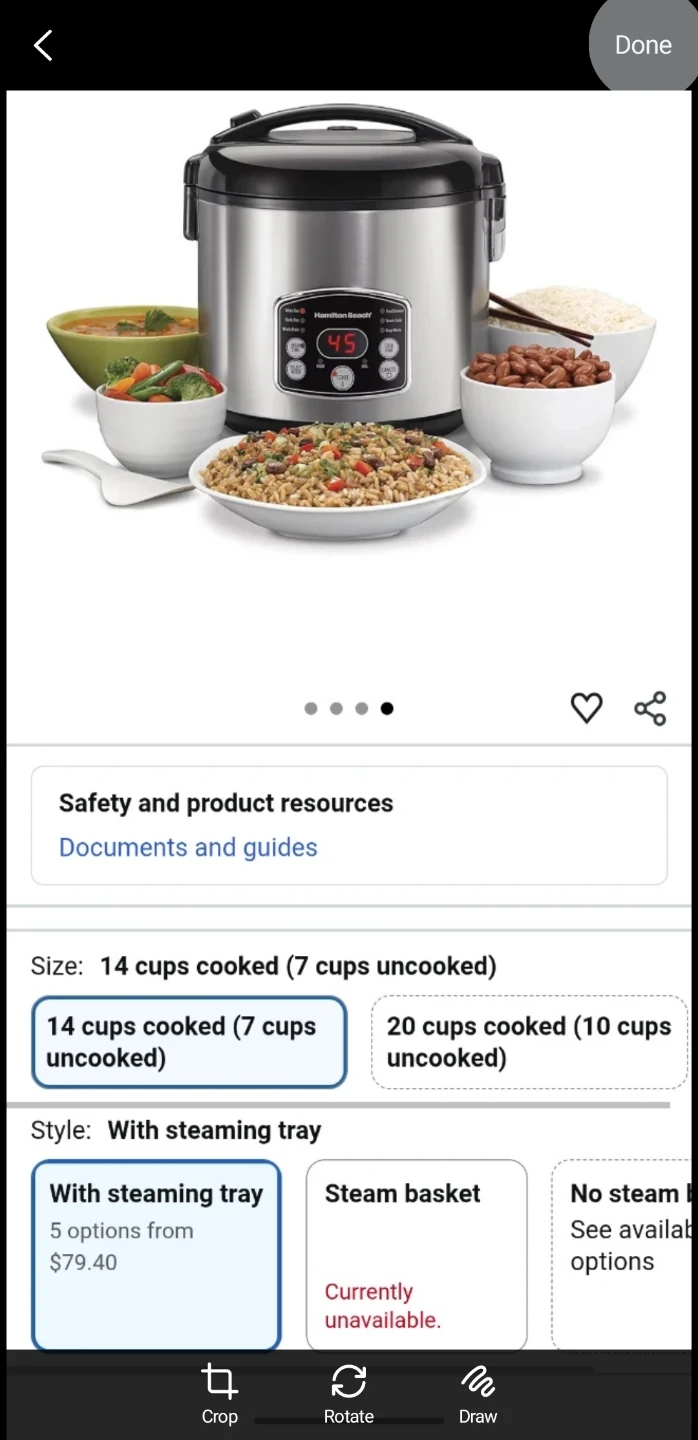The image size is (698, 1440).
Task: Go to second image carousel dot
Action: [336, 708]
